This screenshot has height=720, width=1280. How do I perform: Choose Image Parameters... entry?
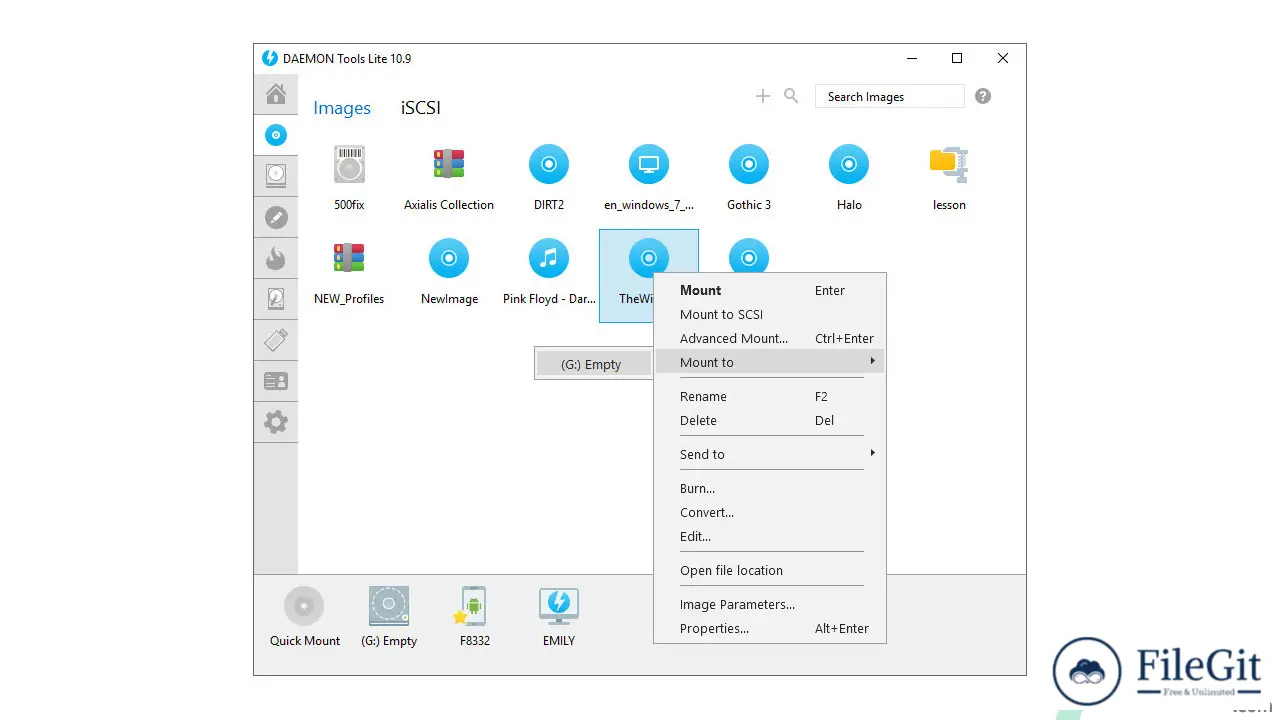click(770, 604)
